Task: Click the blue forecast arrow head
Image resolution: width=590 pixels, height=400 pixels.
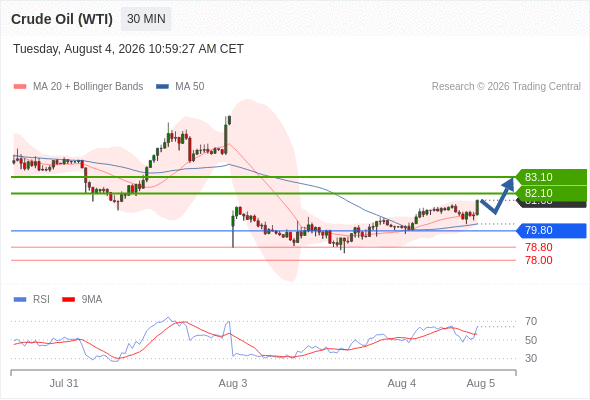Action: pos(509,183)
